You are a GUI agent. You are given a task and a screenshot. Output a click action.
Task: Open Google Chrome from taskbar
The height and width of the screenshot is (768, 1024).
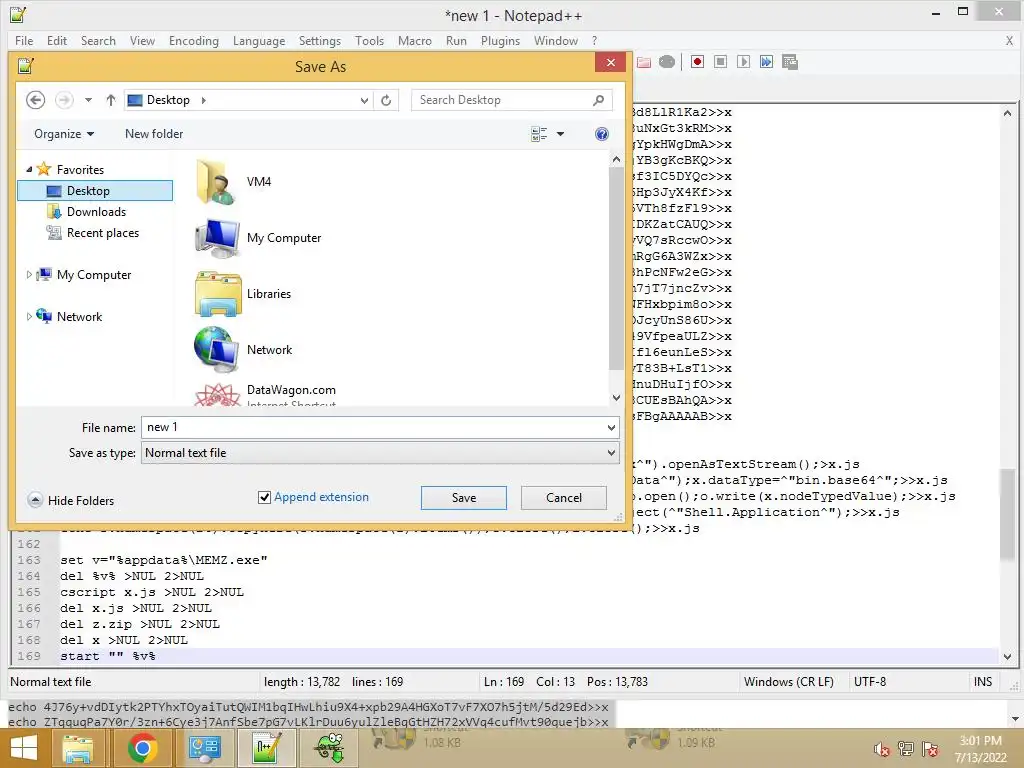click(x=142, y=748)
